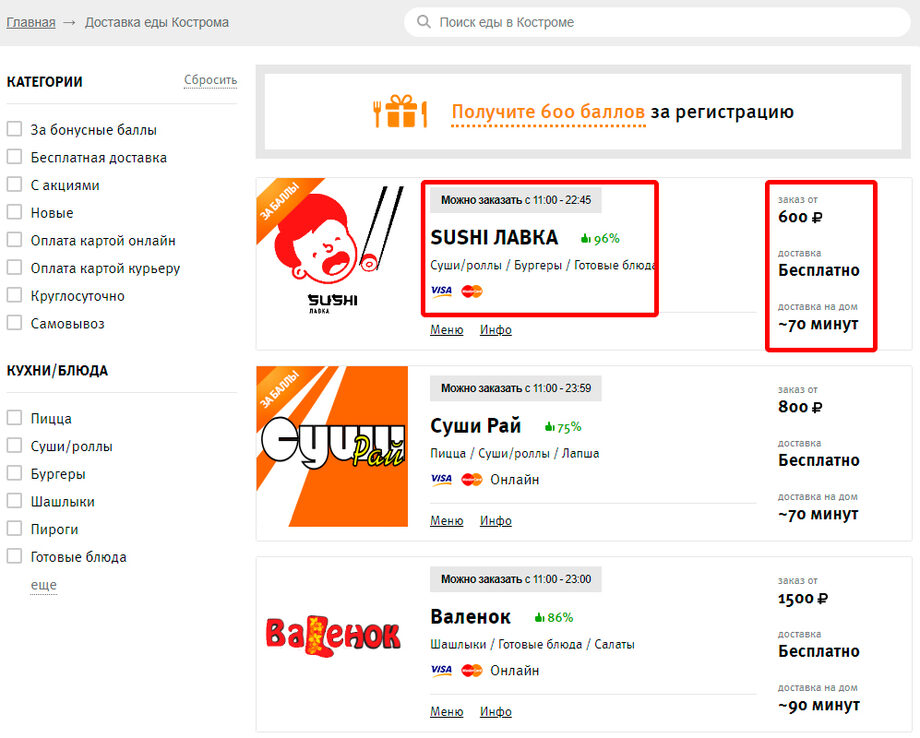The width and height of the screenshot is (920, 738).
Task: Expand more cuisines with еще
Action: click(44, 585)
